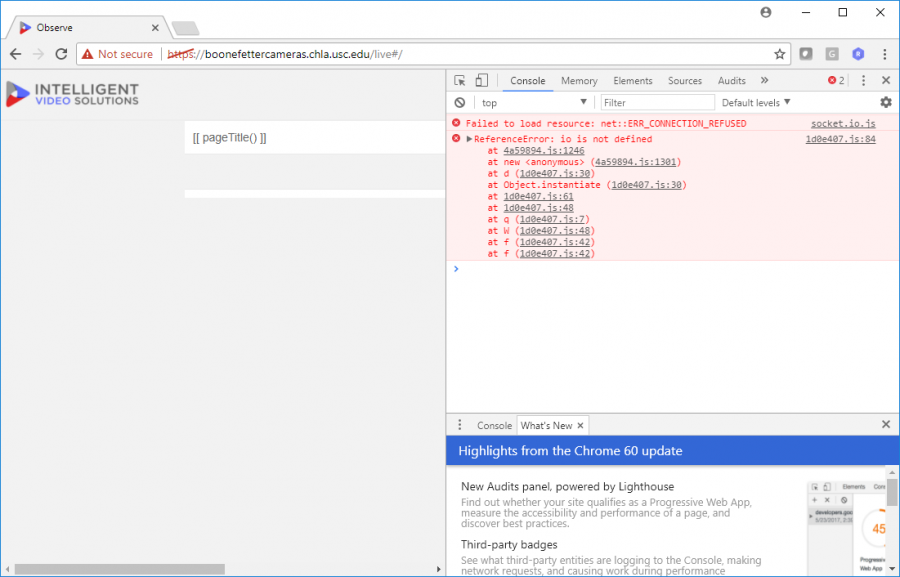Click the New Audits panel heading
This screenshot has height=577, width=900.
tap(567, 486)
